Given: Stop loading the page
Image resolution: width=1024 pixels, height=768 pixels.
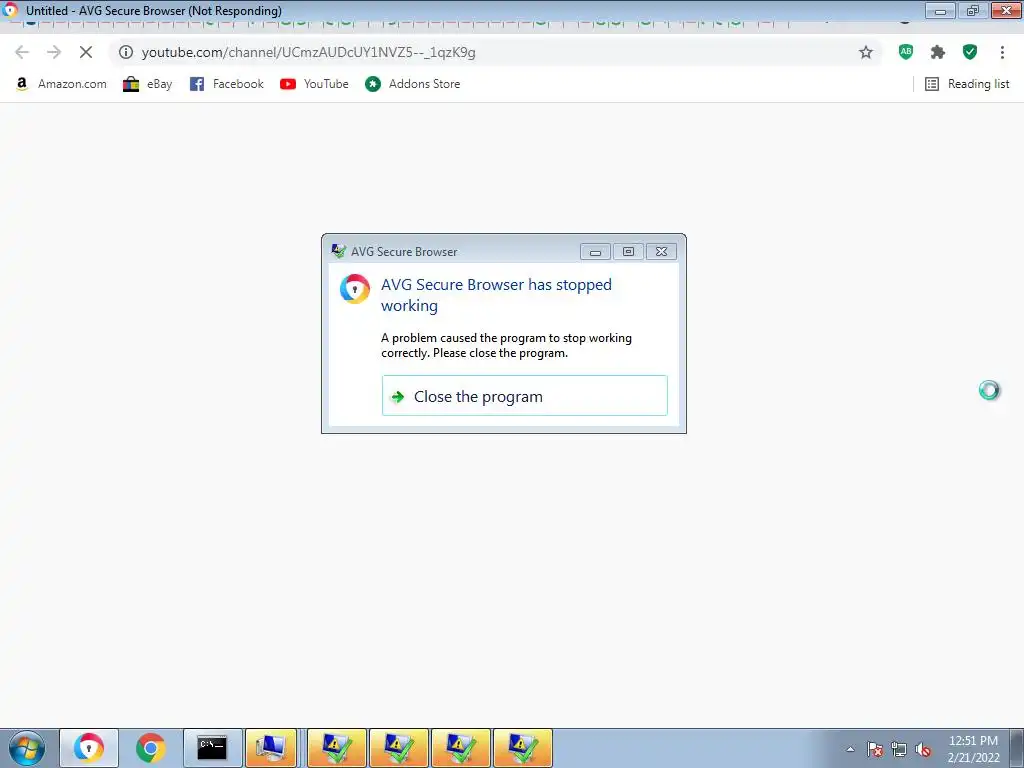Looking at the screenshot, I should 86,52.
